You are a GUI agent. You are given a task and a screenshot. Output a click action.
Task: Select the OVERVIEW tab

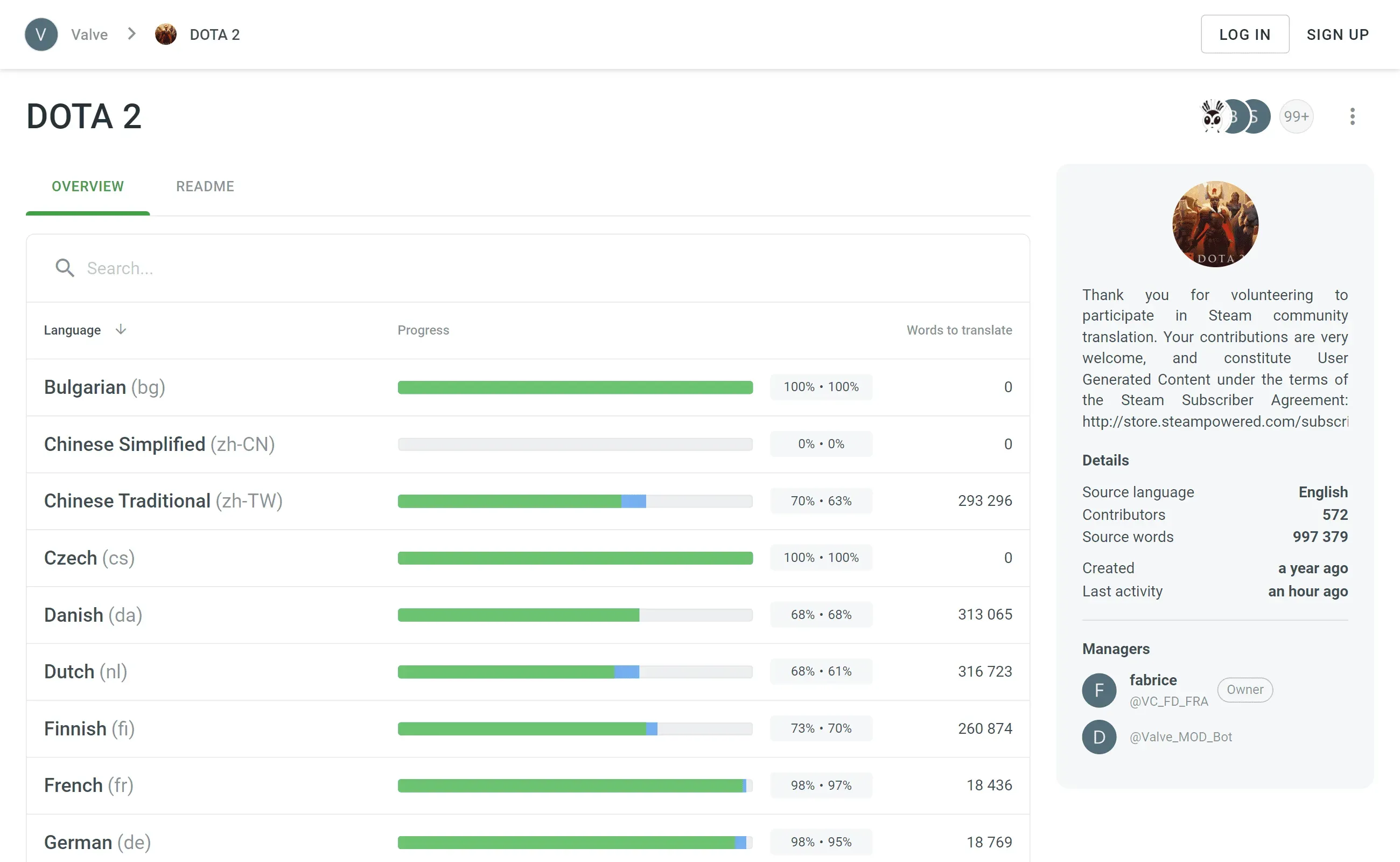(88, 186)
